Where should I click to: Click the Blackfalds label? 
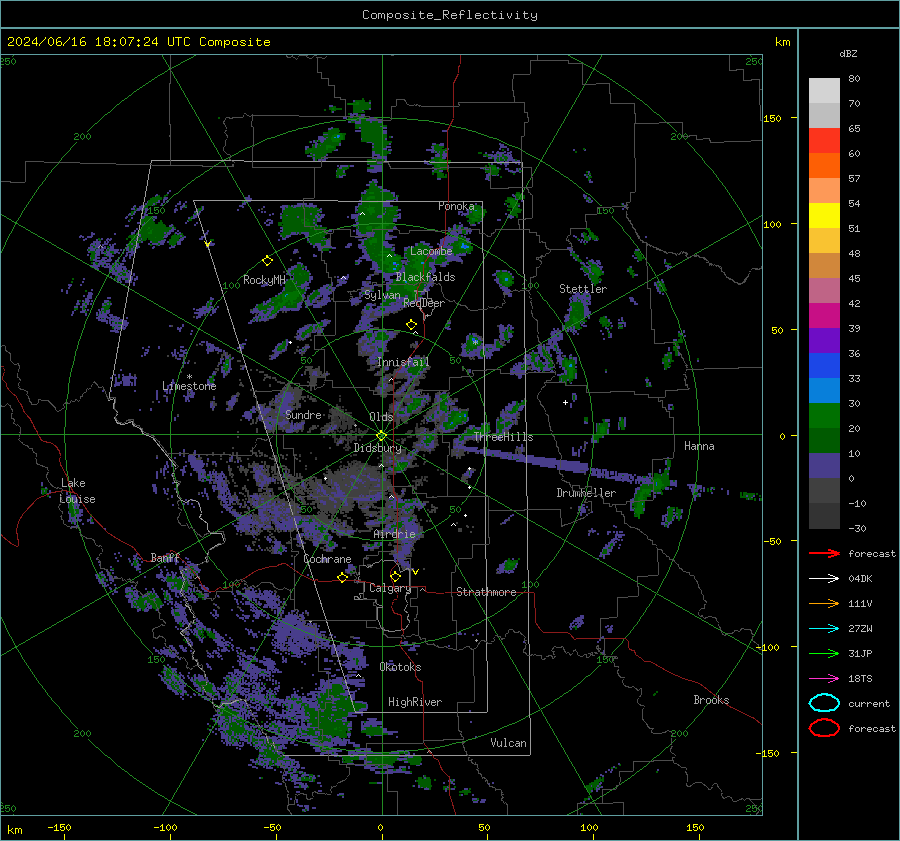pos(425,277)
